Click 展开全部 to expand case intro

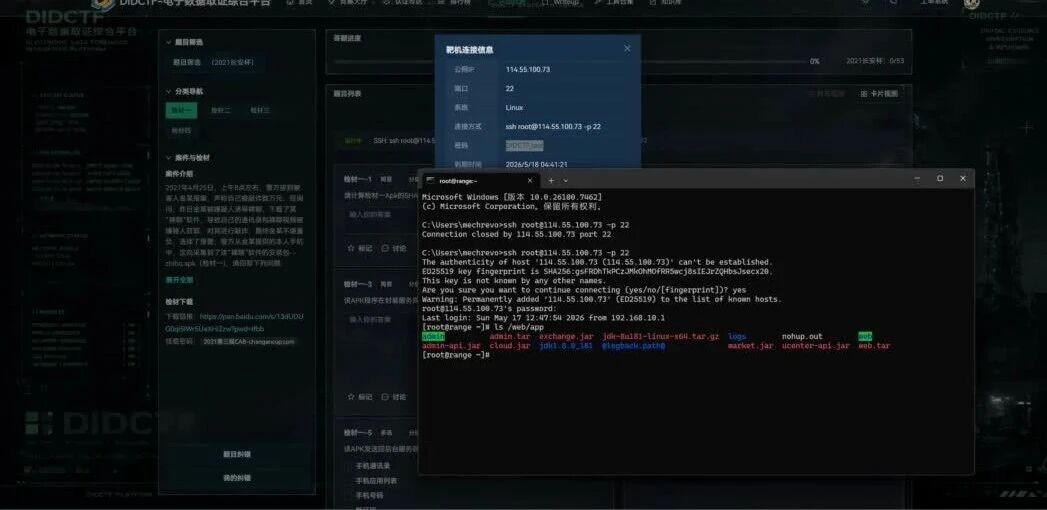tap(179, 280)
